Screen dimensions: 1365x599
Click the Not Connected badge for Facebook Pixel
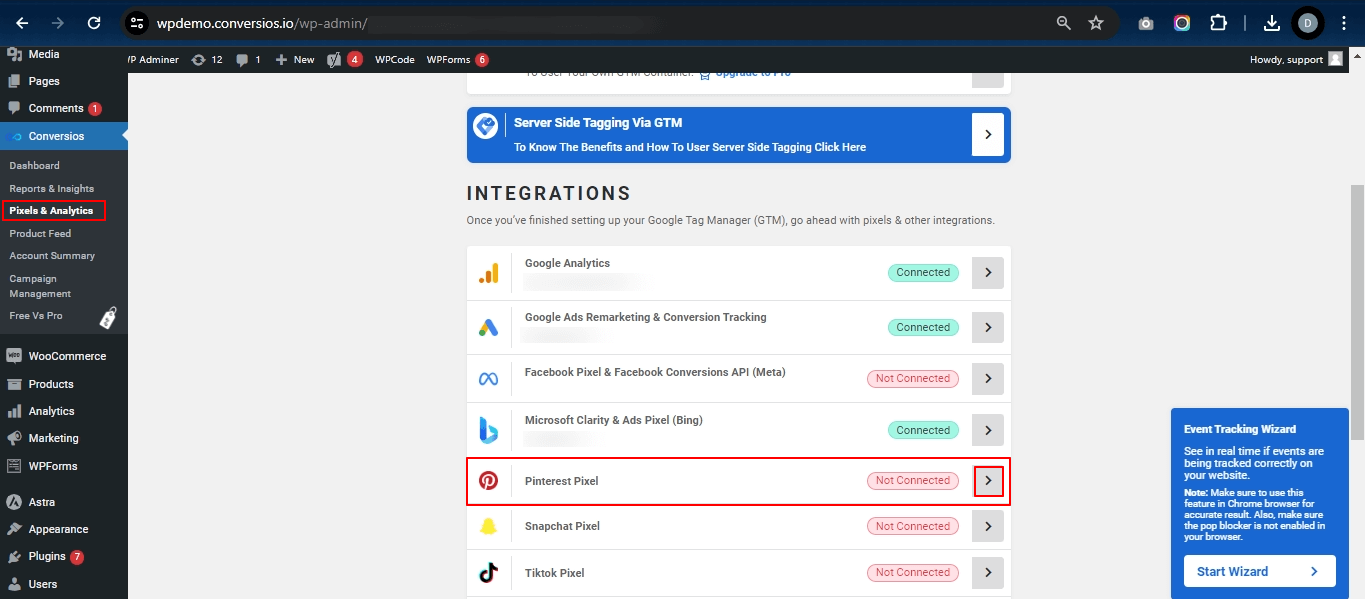(x=913, y=379)
